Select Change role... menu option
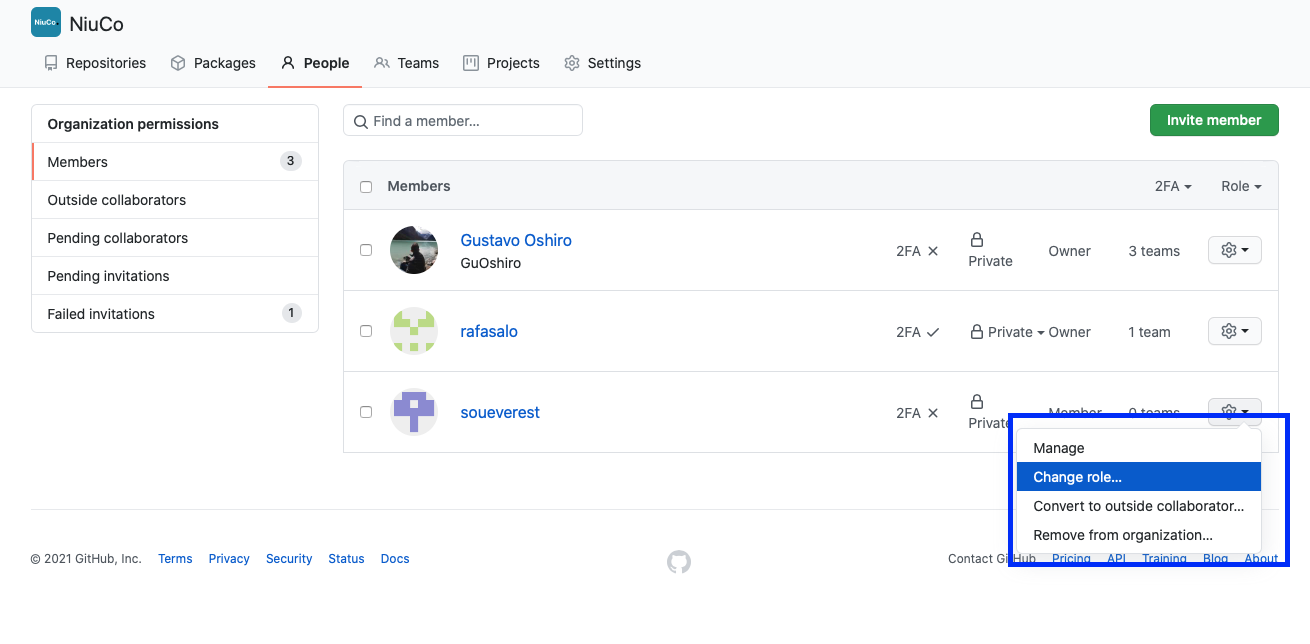Screen dimensions: 1310x644 pyautogui.click(x=1139, y=477)
